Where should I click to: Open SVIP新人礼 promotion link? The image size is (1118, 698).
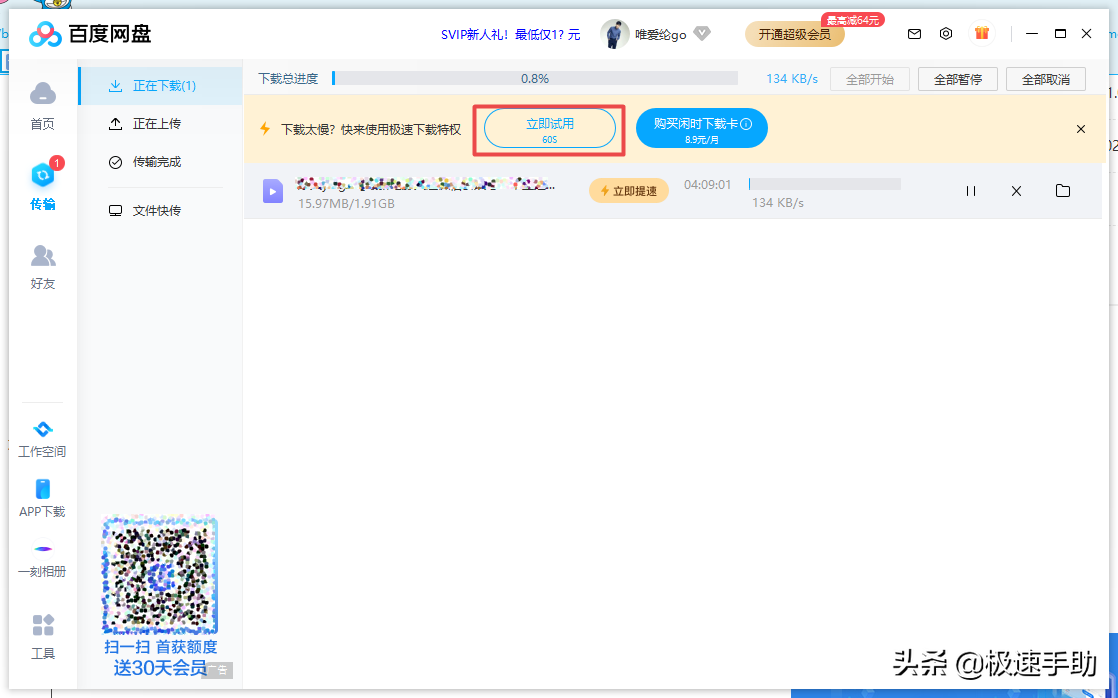point(511,34)
